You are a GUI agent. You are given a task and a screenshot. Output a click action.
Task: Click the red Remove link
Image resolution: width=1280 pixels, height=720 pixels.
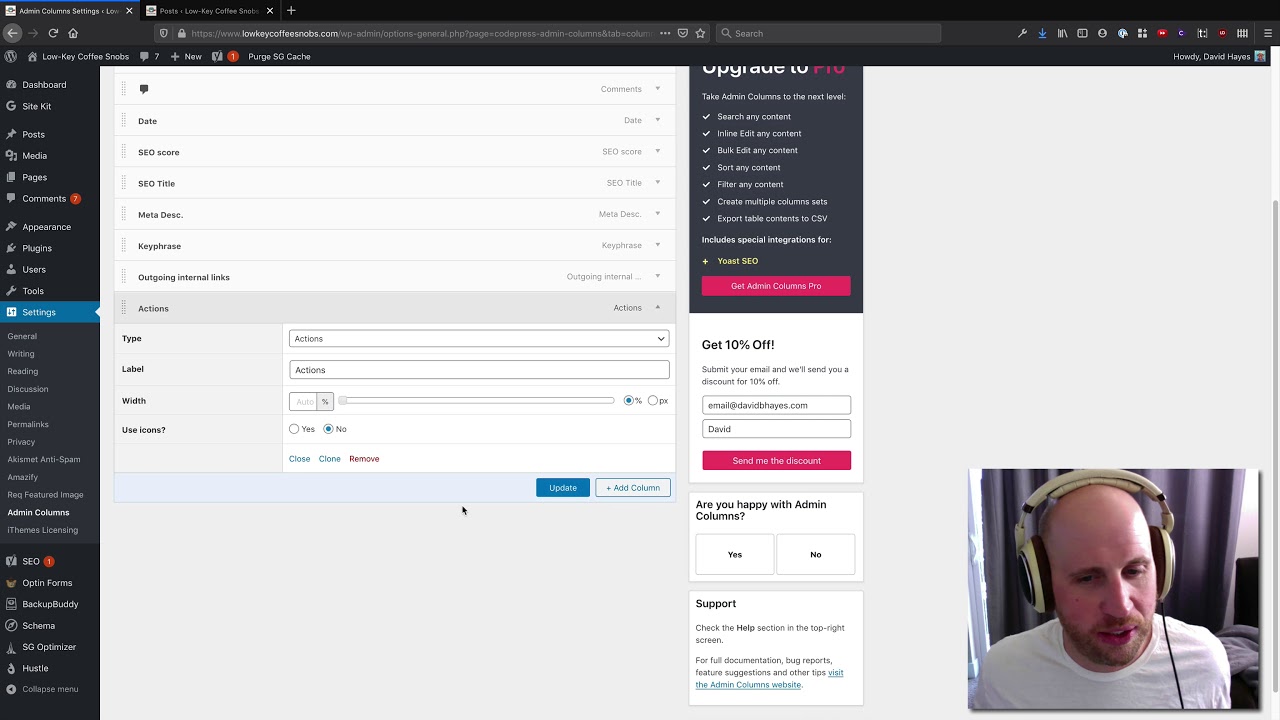[x=364, y=459]
